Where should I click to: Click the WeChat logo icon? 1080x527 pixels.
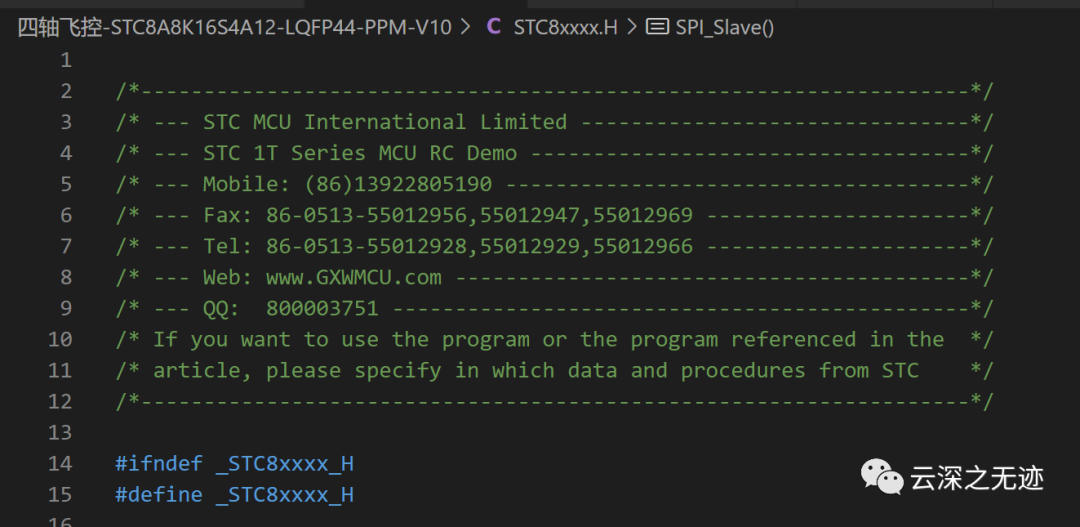click(x=883, y=478)
